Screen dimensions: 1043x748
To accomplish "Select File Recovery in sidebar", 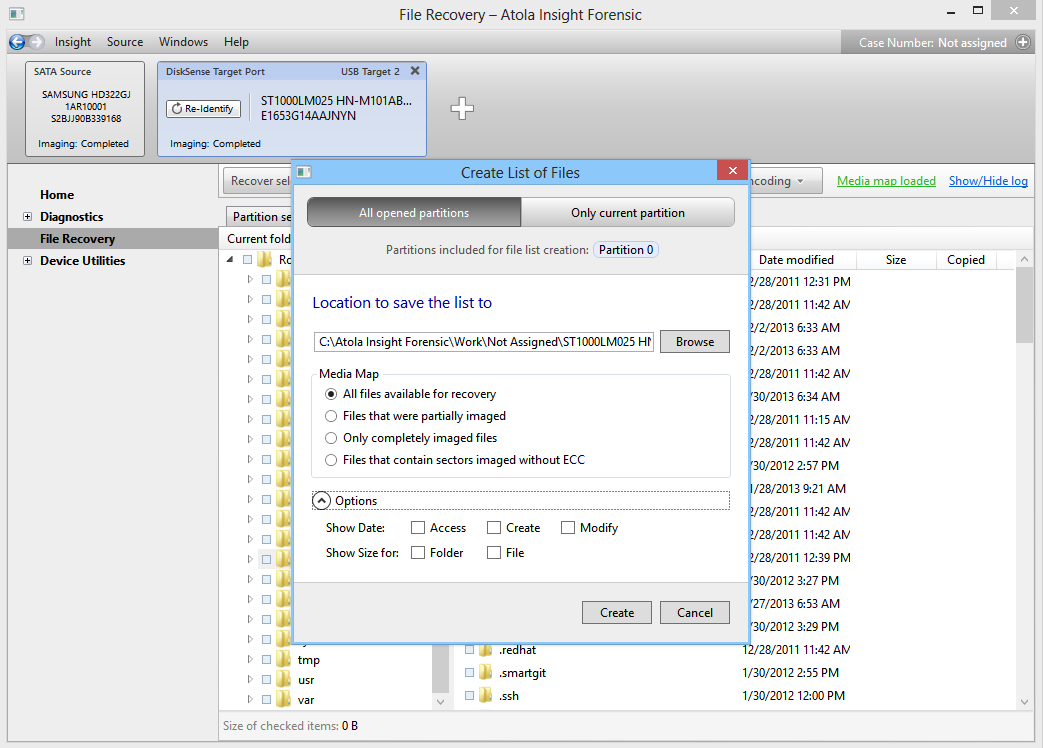I will point(77,239).
